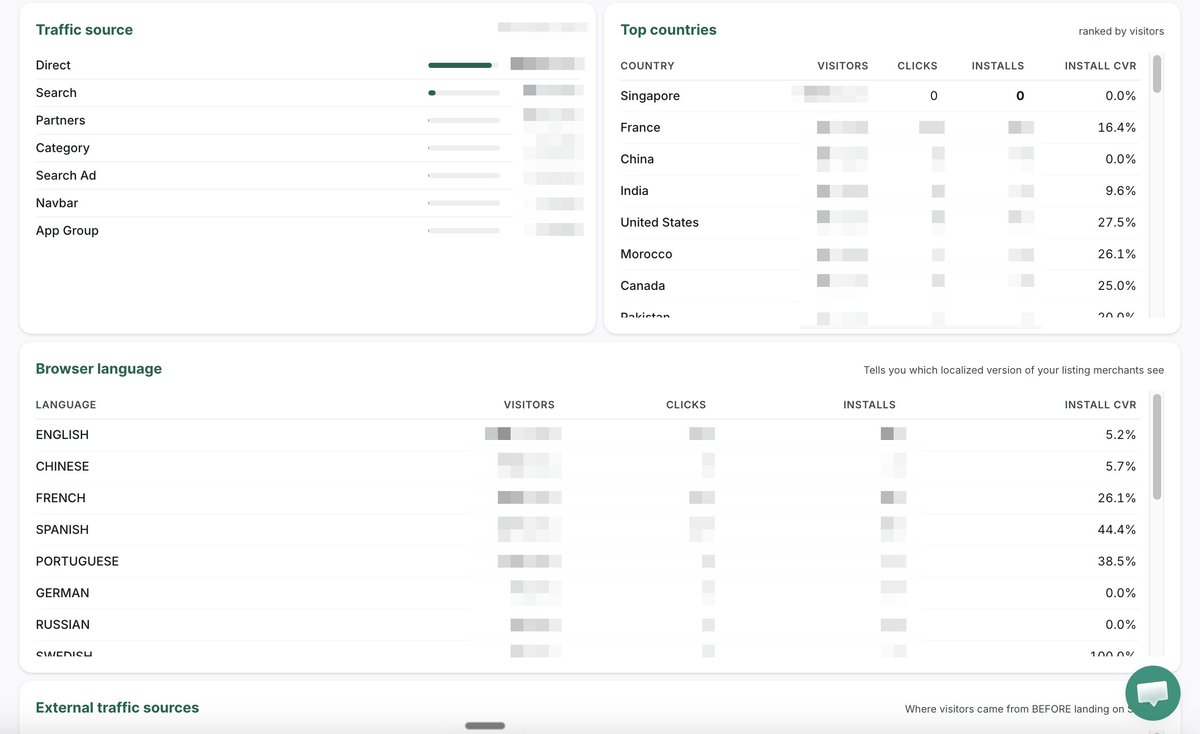Image resolution: width=1200 pixels, height=734 pixels.
Task: Click the Category traffic source progress bar
Action: [x=464, y=148]
